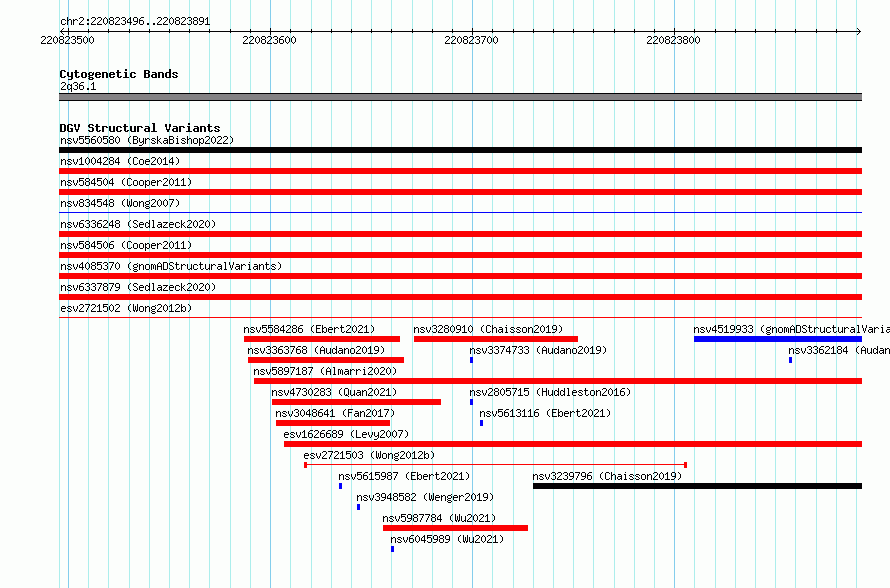Click black bar under nsv3239796 (Chaisson2019)

point(698,486)
